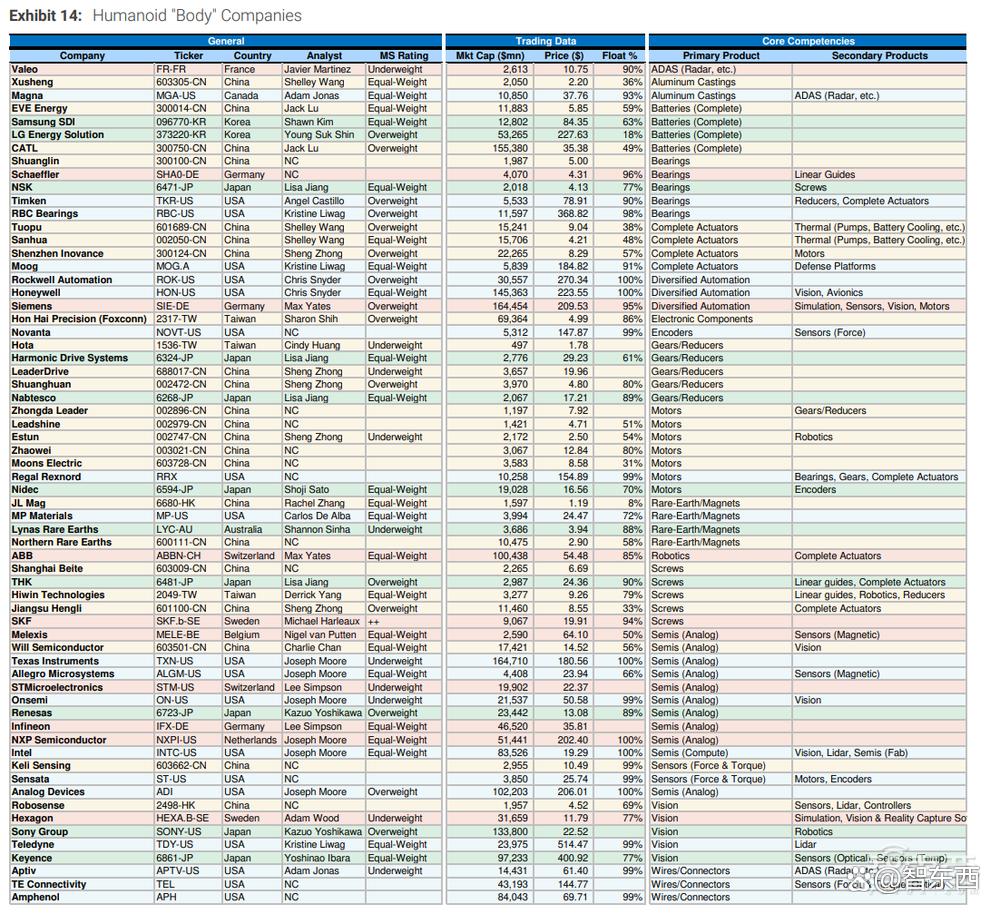The image size is (1000, 914).
Task: Click ticker 'HEXA.B-SE'
Action: coord(182,818)
